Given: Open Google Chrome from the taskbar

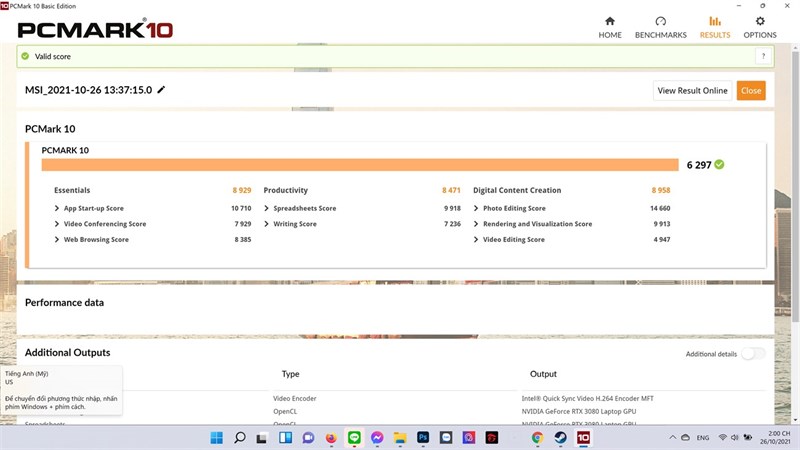Looking at the screenshot, I should (537, 437).
